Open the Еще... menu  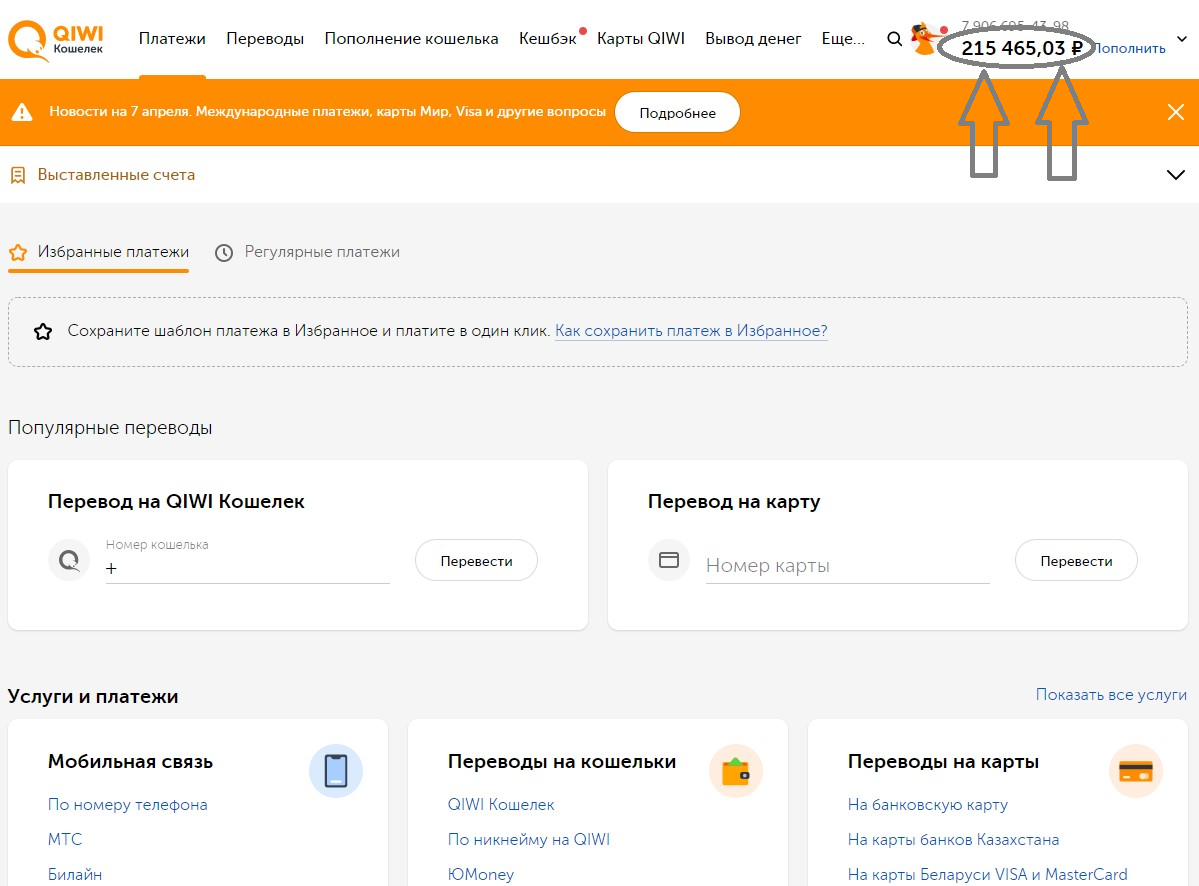coord(843,38)
